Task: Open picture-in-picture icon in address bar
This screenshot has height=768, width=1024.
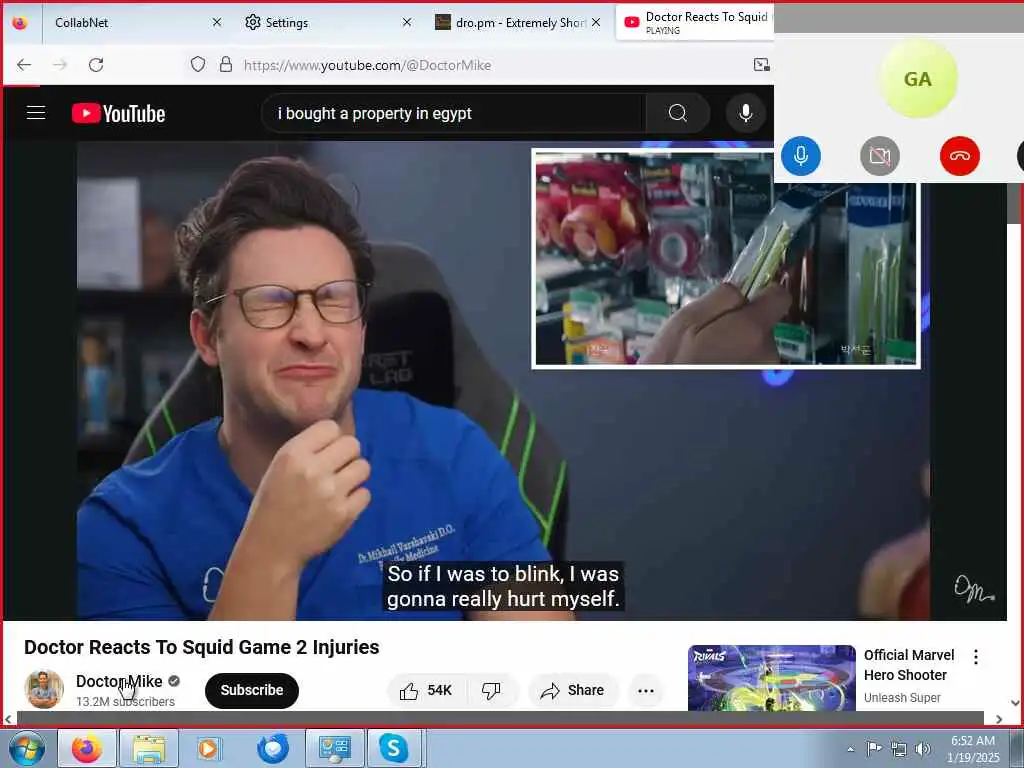Action: pyautogui.click(x=761, y=65)
